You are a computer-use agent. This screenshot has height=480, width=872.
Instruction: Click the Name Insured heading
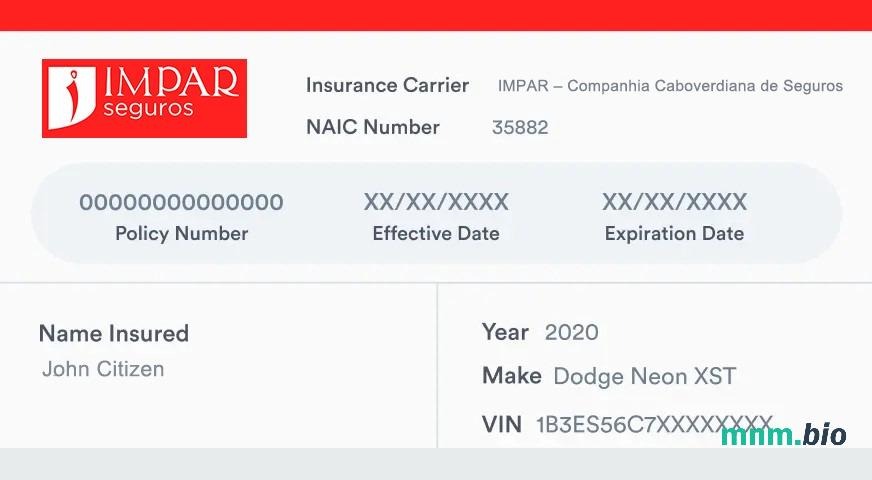(x=113, y=334)
